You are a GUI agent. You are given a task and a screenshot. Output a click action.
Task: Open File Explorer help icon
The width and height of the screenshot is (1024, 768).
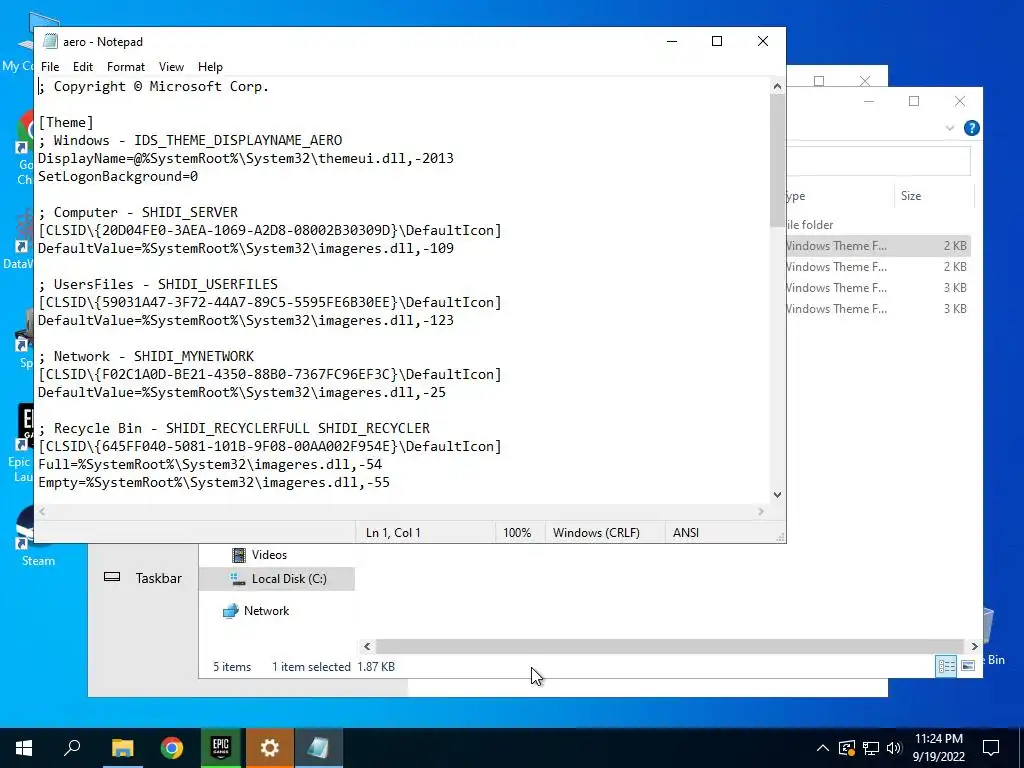point(971,128)
